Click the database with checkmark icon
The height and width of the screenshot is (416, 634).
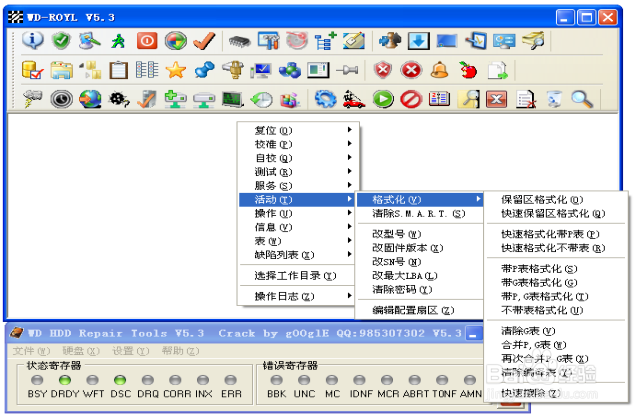[32, 70]
